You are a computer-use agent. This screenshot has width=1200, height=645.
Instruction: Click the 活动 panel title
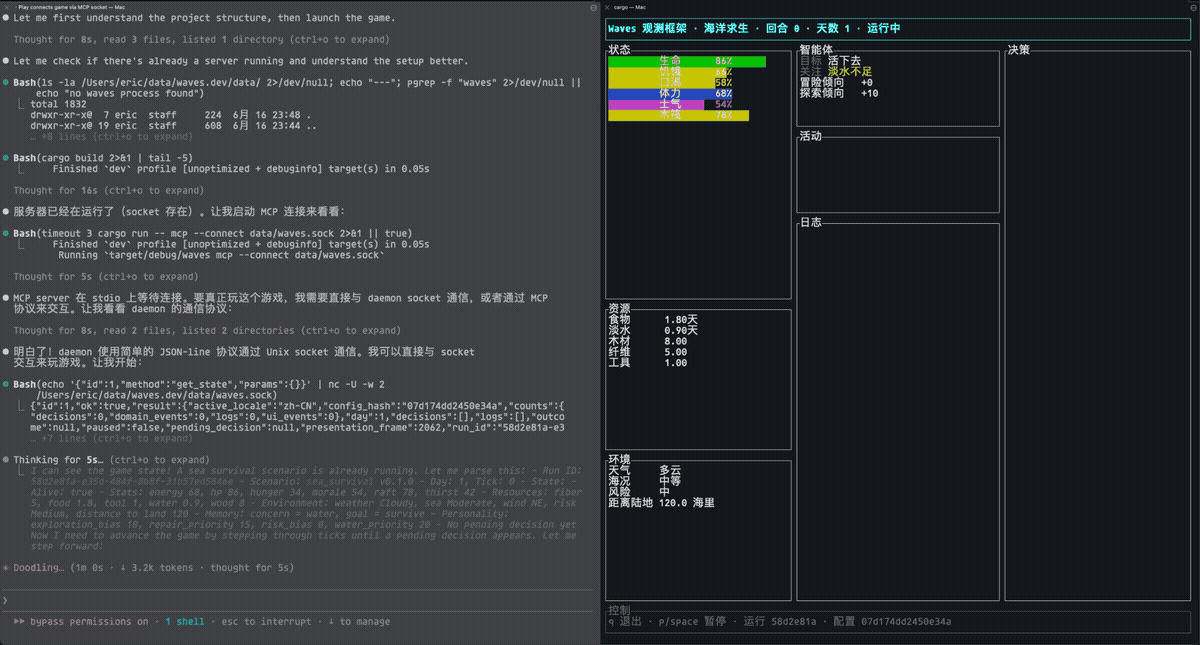click(x=810, y=136)
